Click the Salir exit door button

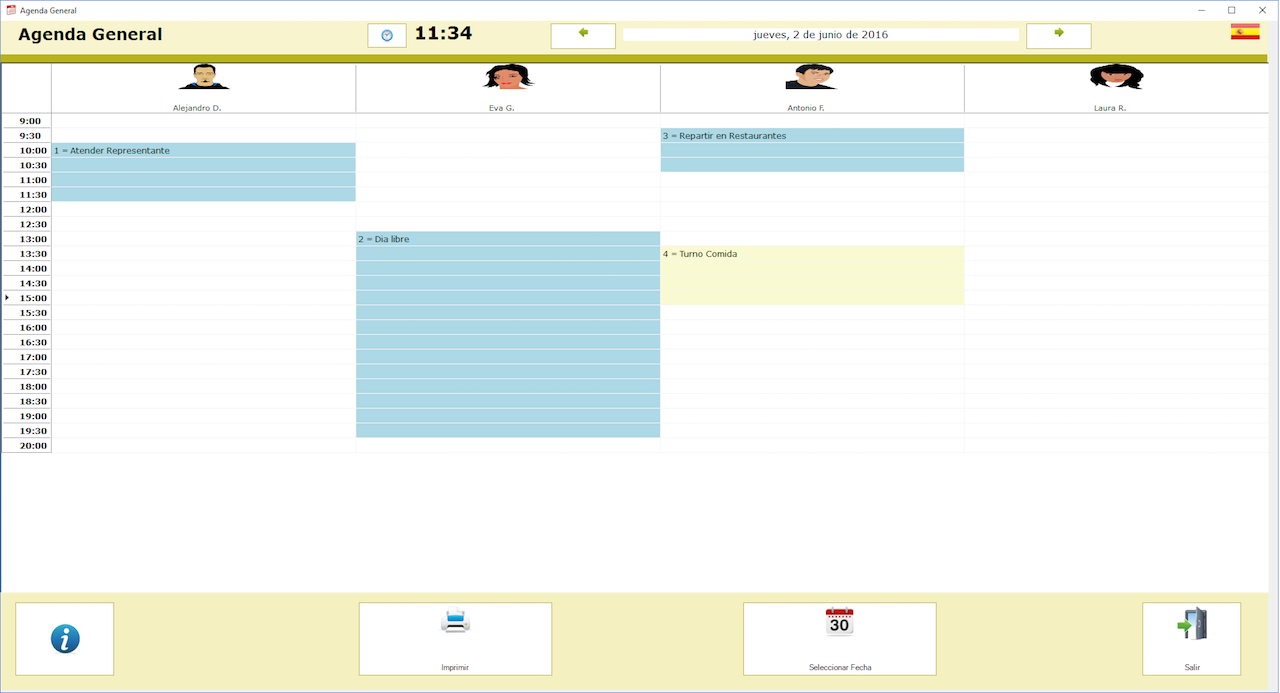coord(1191,639)
